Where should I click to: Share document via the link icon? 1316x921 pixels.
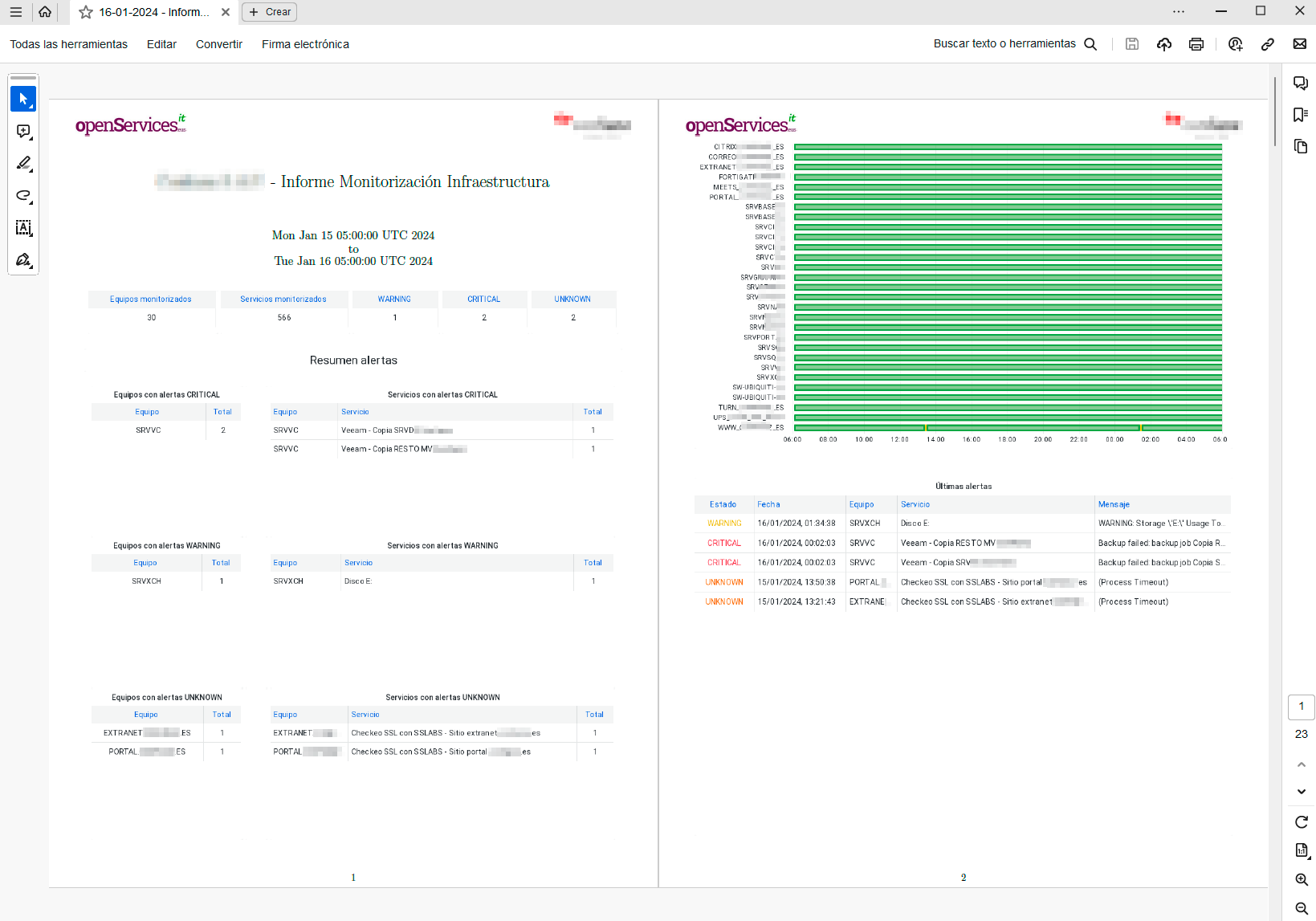pos(1267,44)
